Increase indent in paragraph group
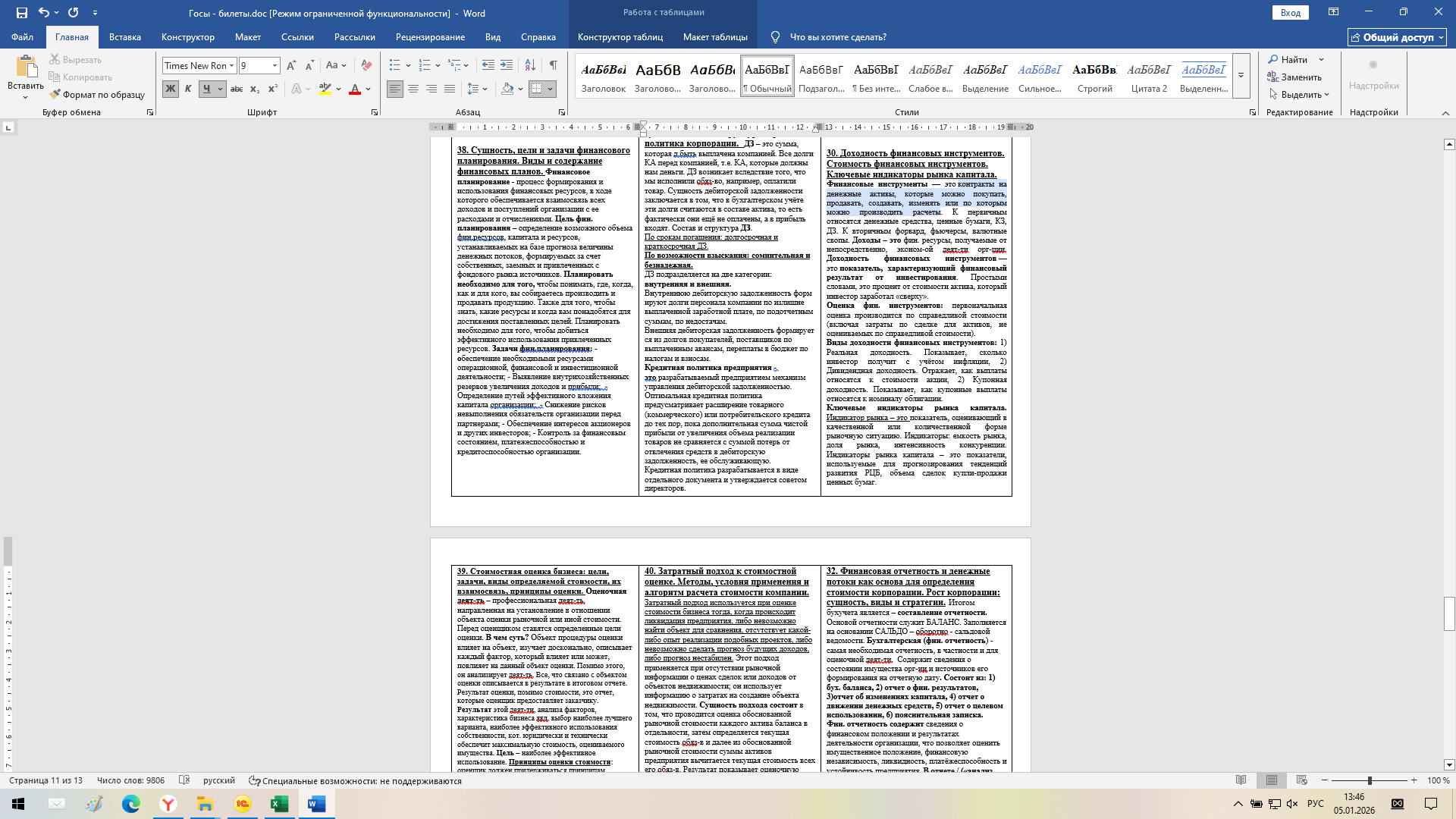Image resolution: width=1456 pixels, height=819 pixels. [x=507, y=65]
